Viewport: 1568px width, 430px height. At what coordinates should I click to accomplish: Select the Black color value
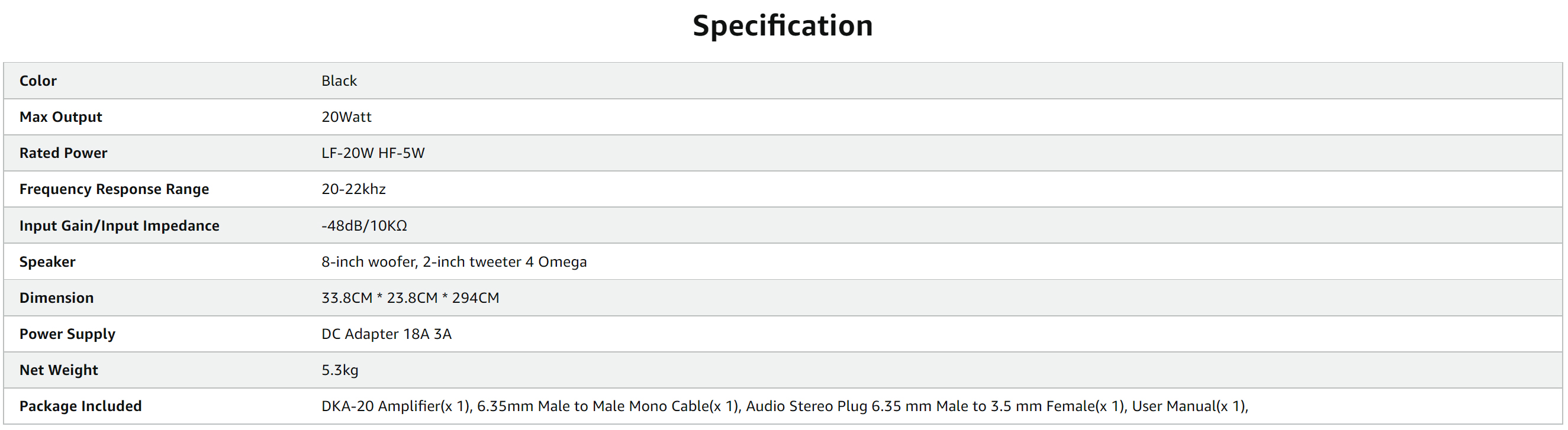coord(339,81)
